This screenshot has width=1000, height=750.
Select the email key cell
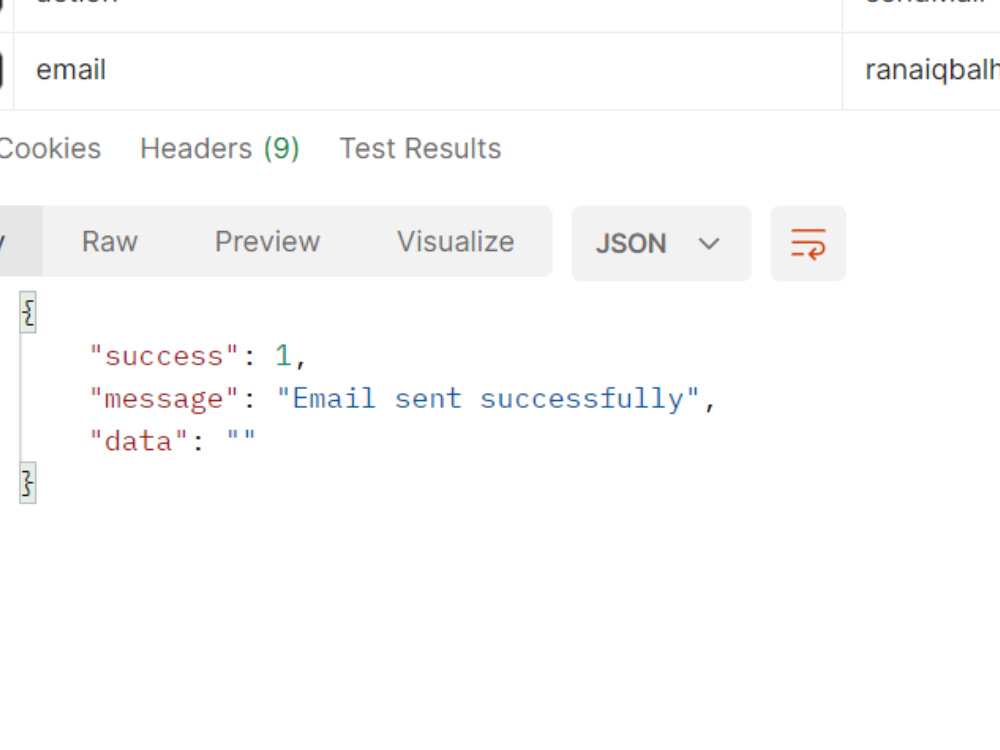click(428, 71)
